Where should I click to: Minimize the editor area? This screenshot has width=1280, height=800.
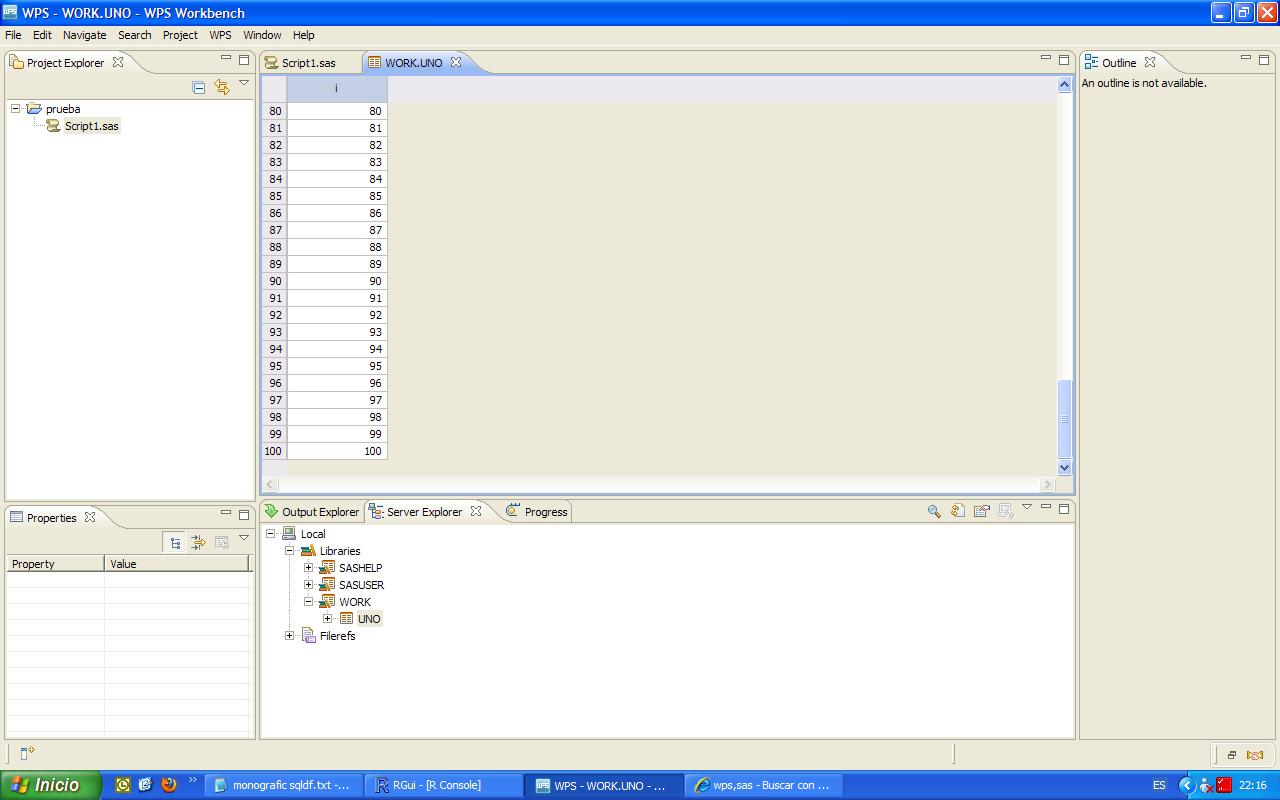point(1046,59)
